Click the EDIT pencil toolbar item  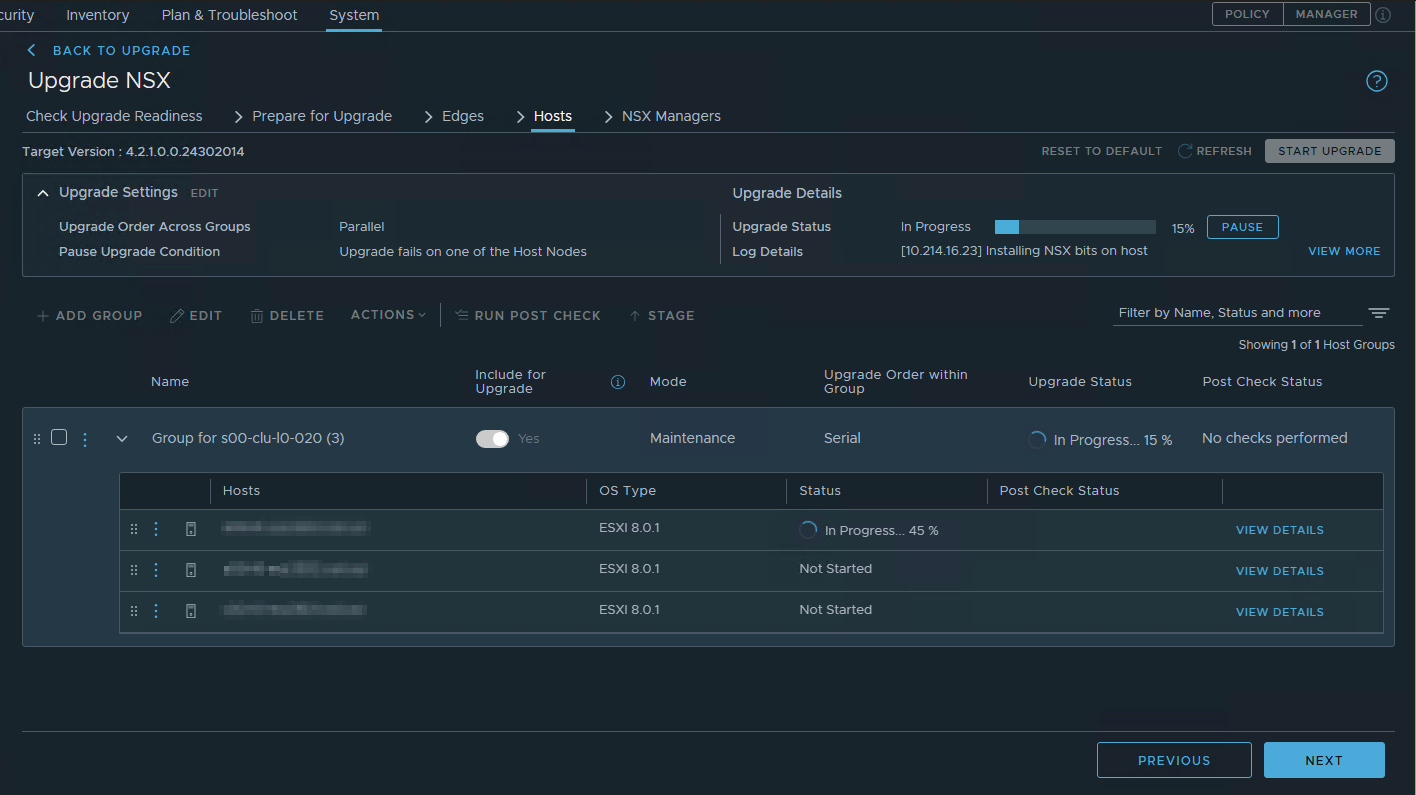tap(196, 315)
